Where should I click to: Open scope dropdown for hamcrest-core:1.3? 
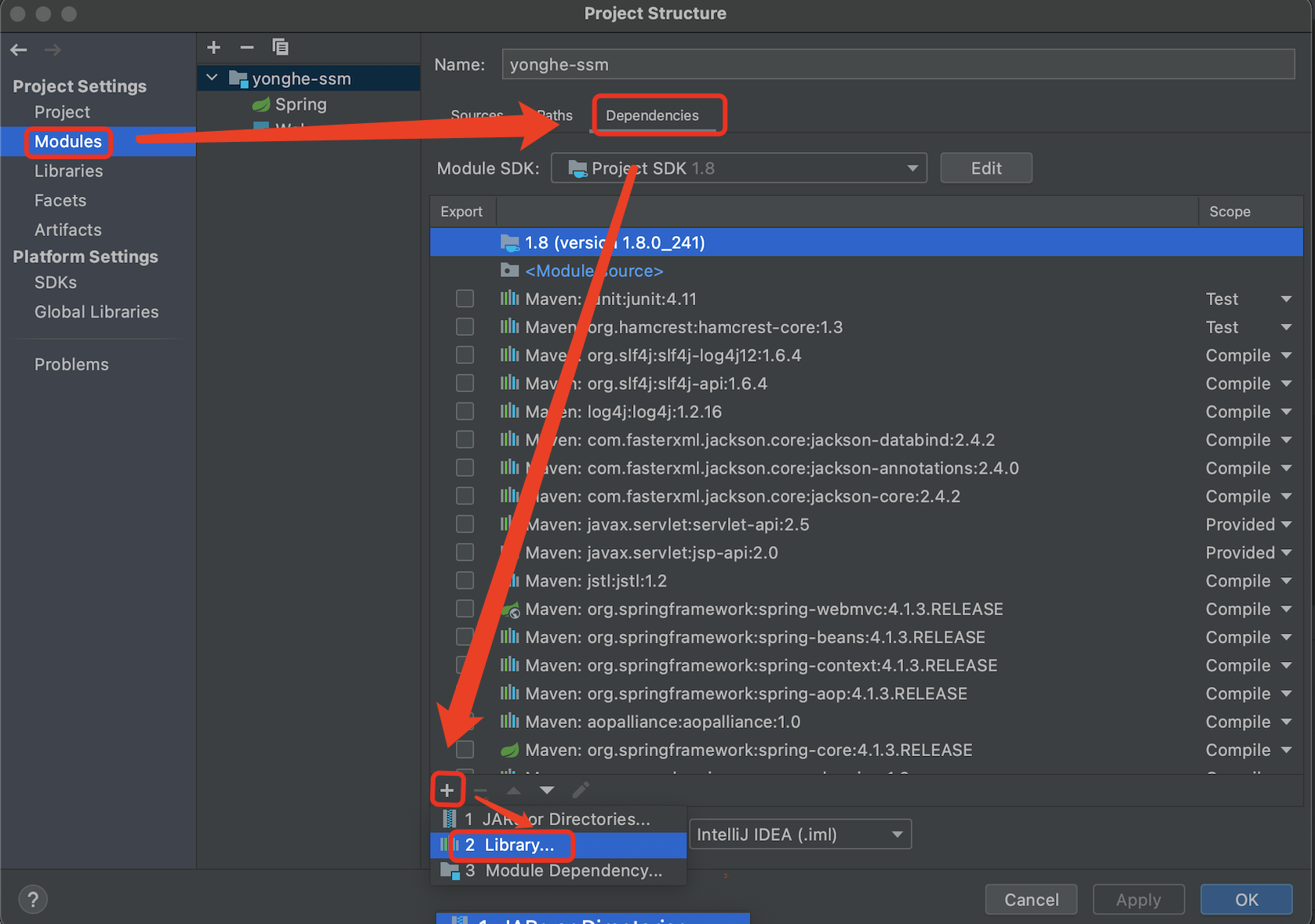[x=1287, y=327]
